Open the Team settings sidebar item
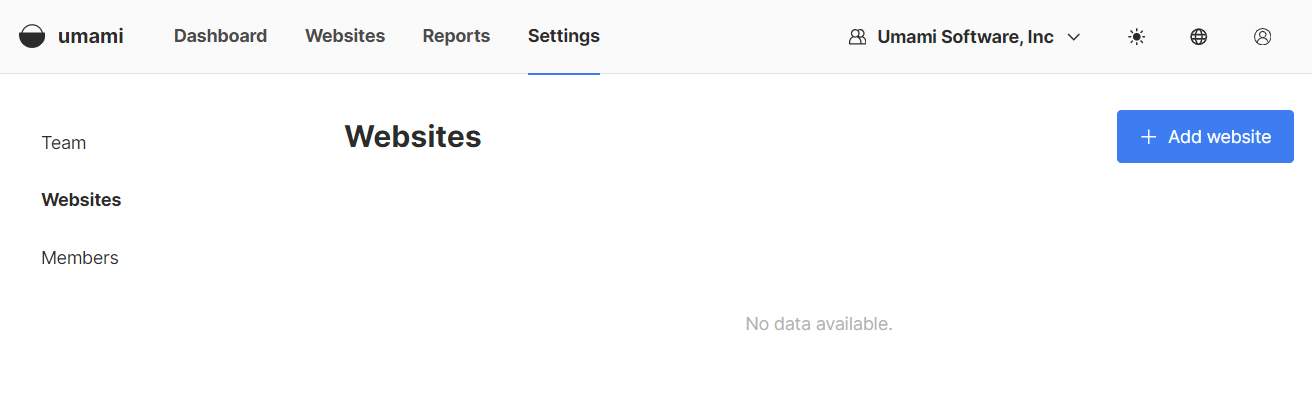 pyautogui.click(x=64, y=143)
